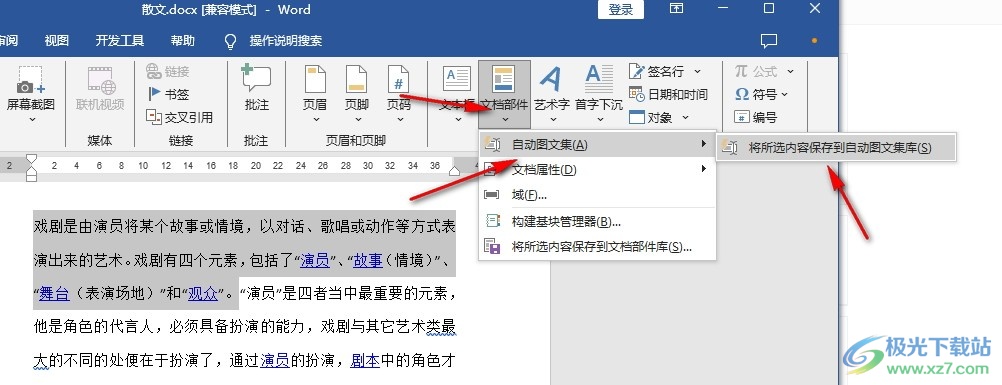Screen dimensions: 1002x385
Task: Expand the 对象 dropdown arrow
Action: pos(686,118)
